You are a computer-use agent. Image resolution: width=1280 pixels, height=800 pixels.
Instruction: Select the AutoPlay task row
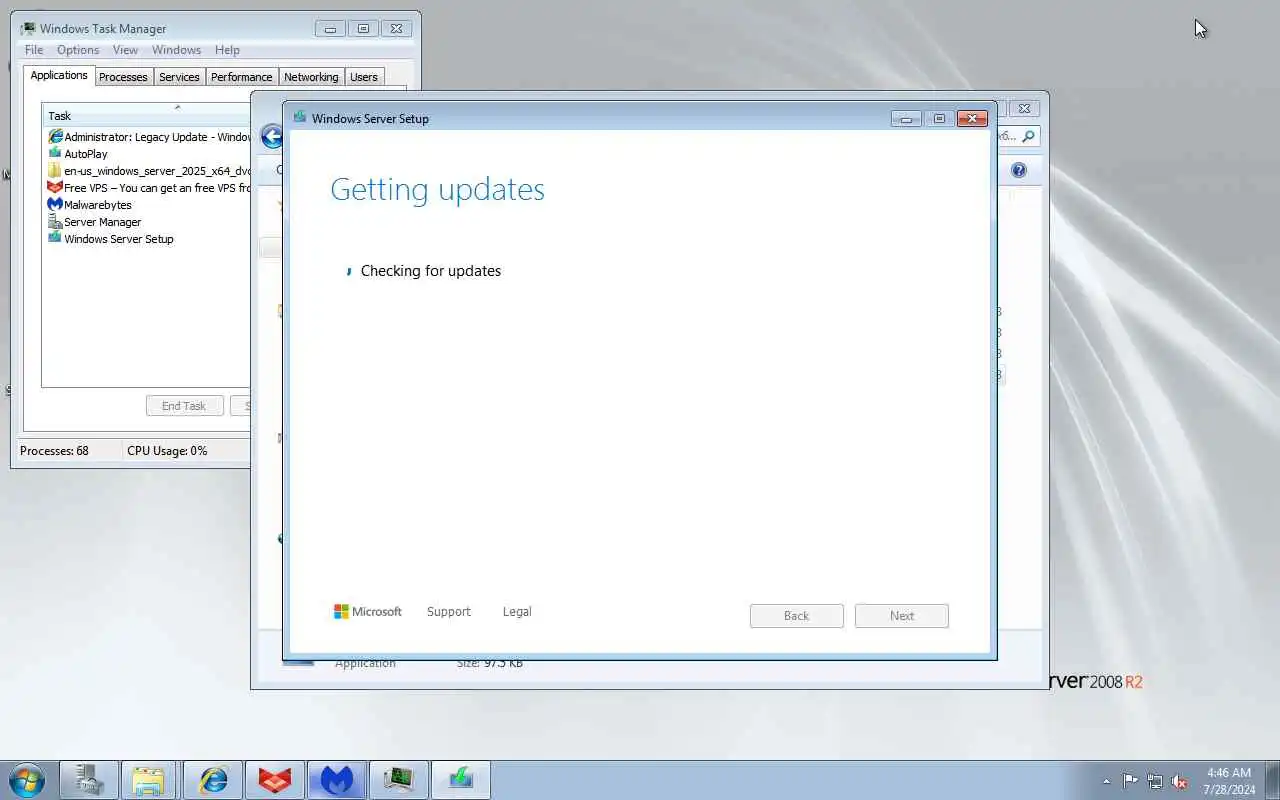tap(147, 154)
